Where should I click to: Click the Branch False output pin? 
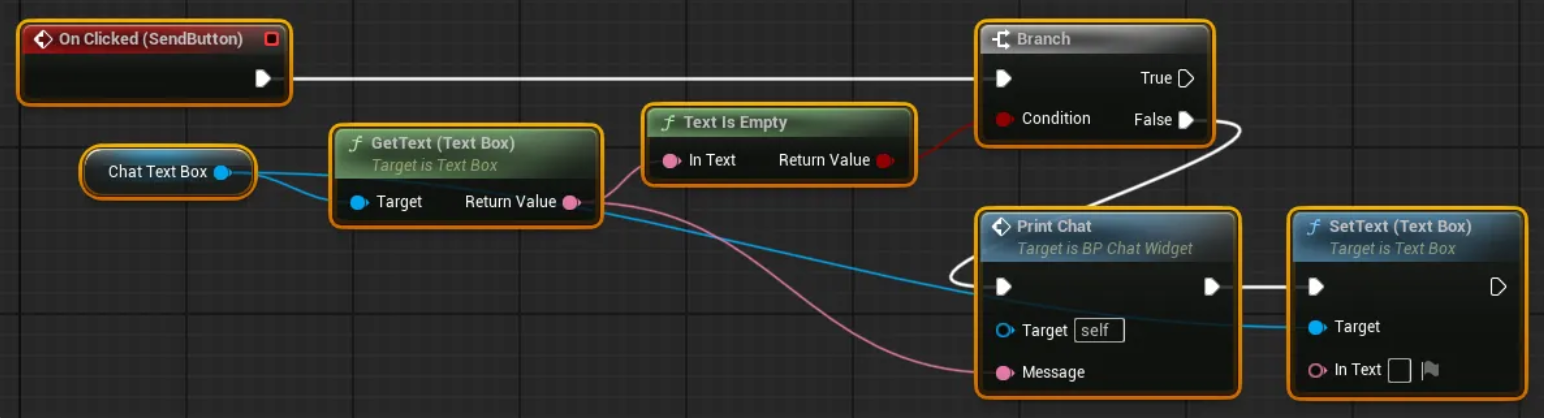click(1186, 120)
